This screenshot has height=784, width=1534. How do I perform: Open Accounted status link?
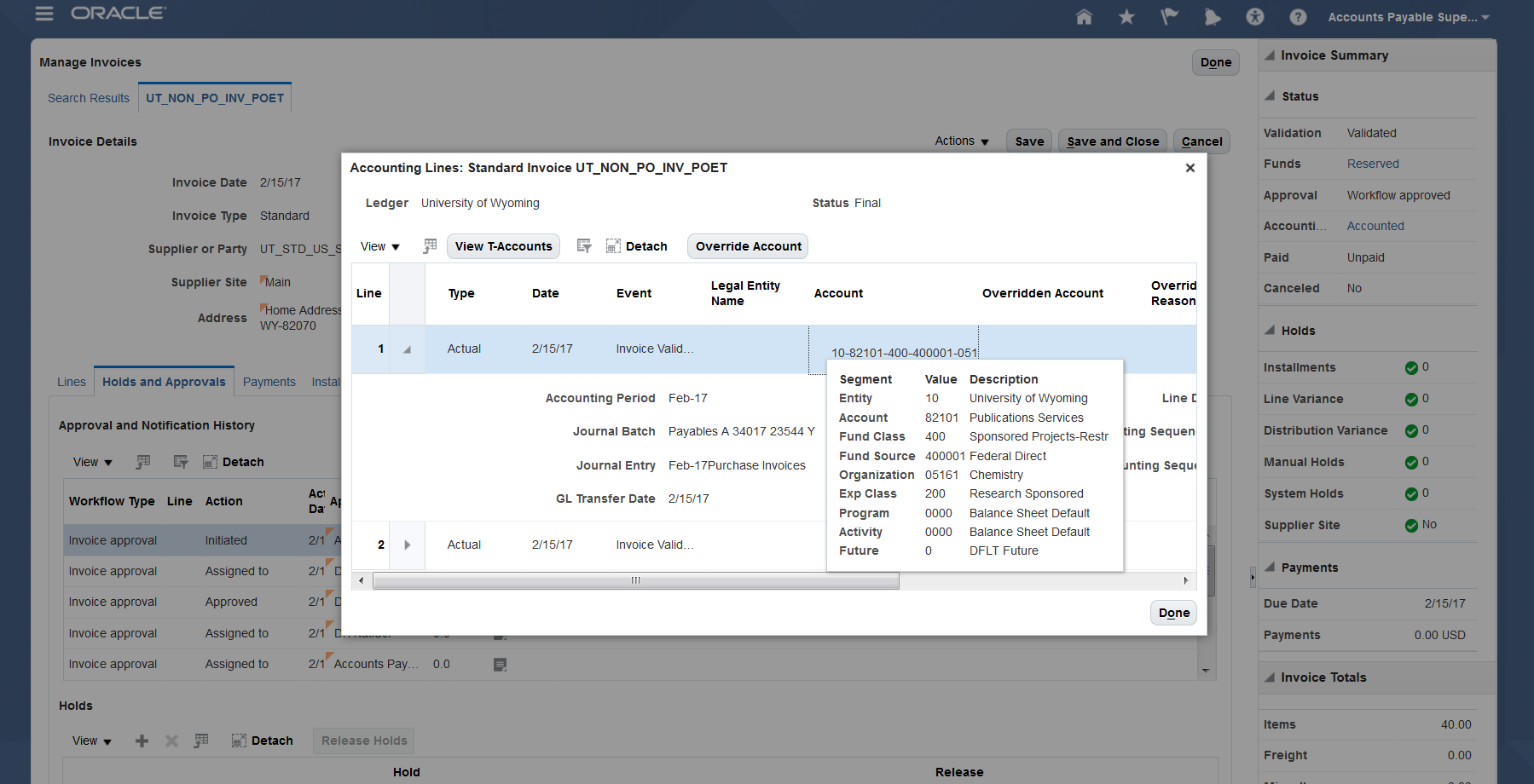click(x=1375, y=226)
